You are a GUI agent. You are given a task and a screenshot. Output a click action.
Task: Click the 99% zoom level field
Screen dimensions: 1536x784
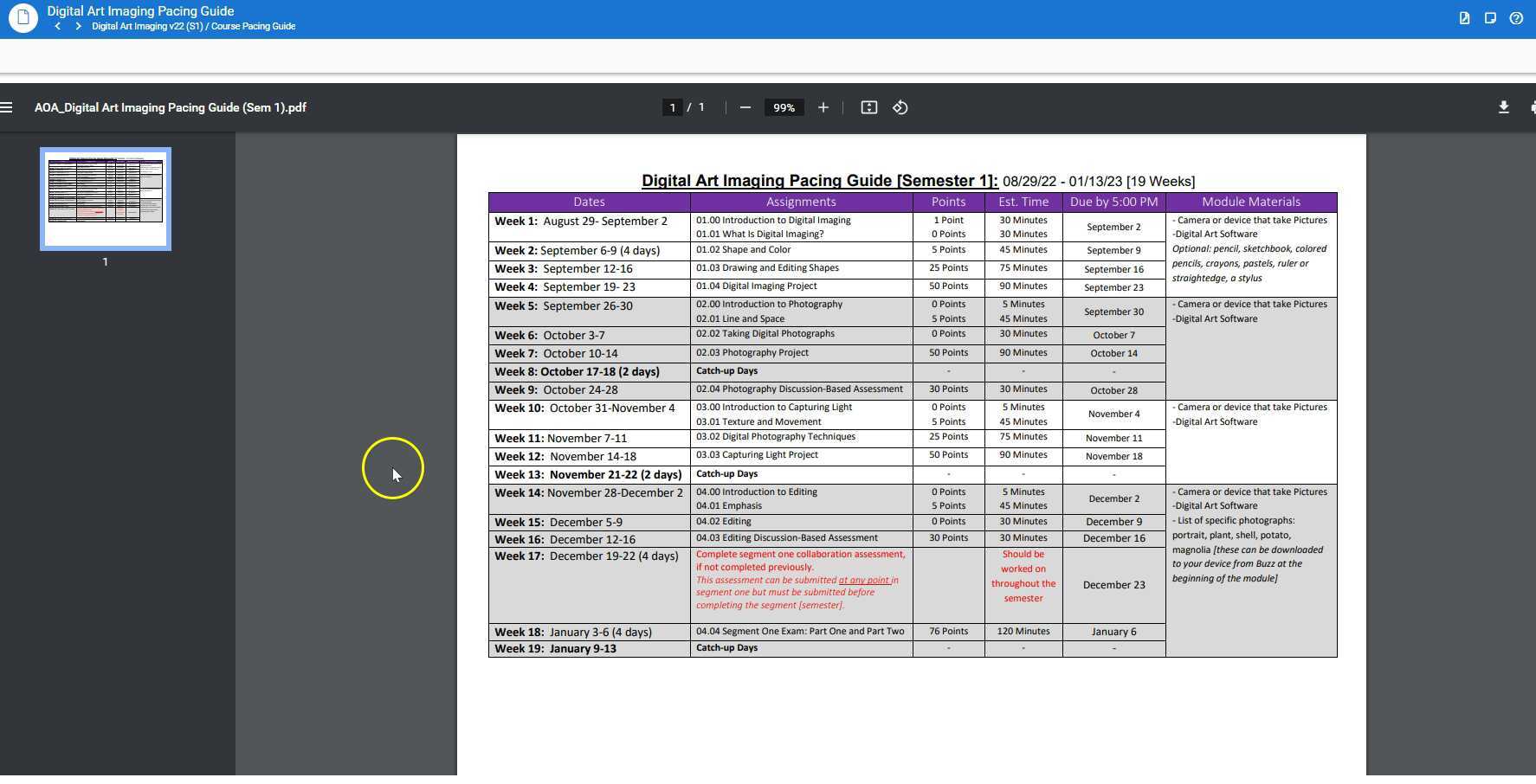[784, 107]
